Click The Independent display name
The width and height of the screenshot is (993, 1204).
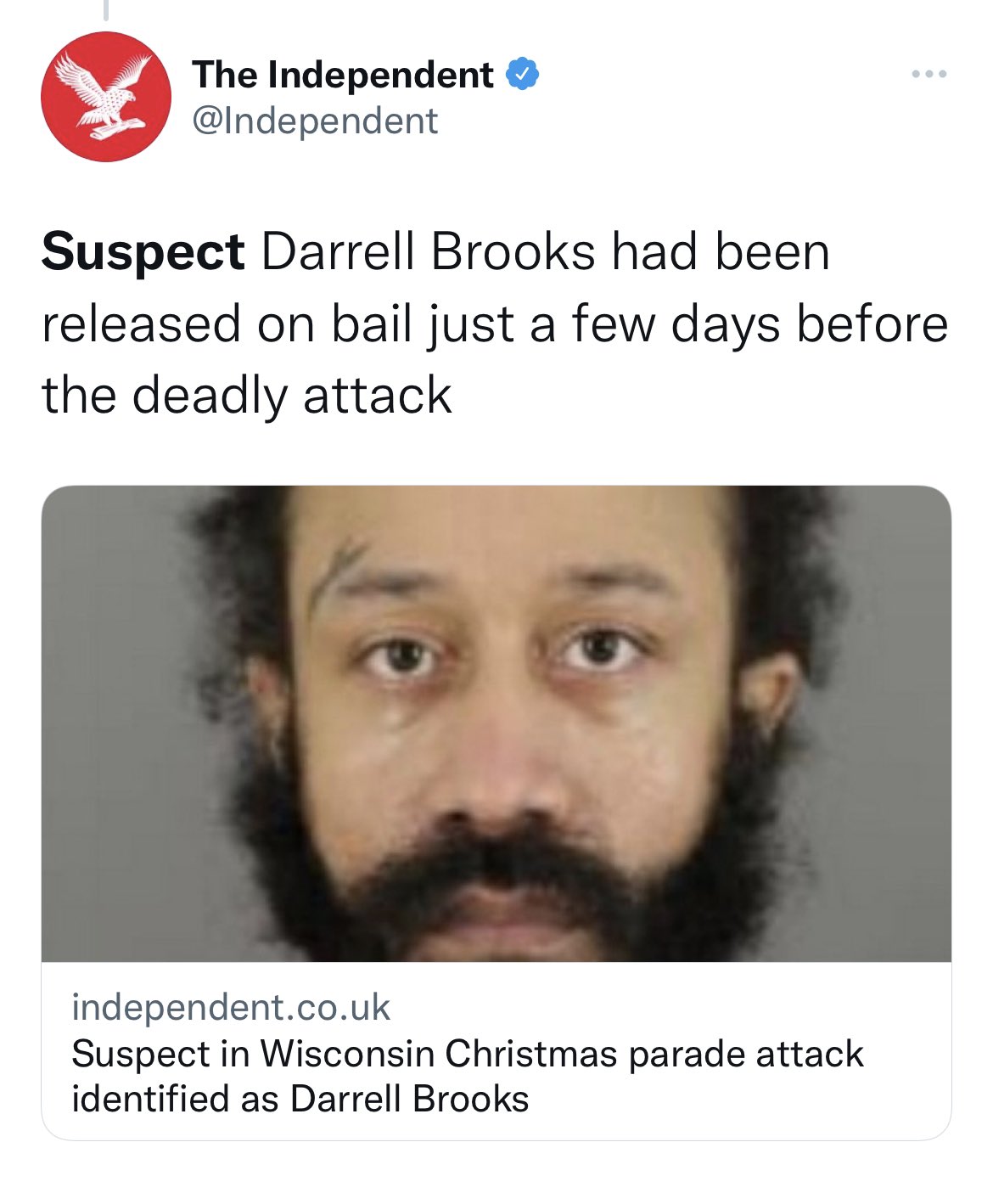tap(342, 75)
